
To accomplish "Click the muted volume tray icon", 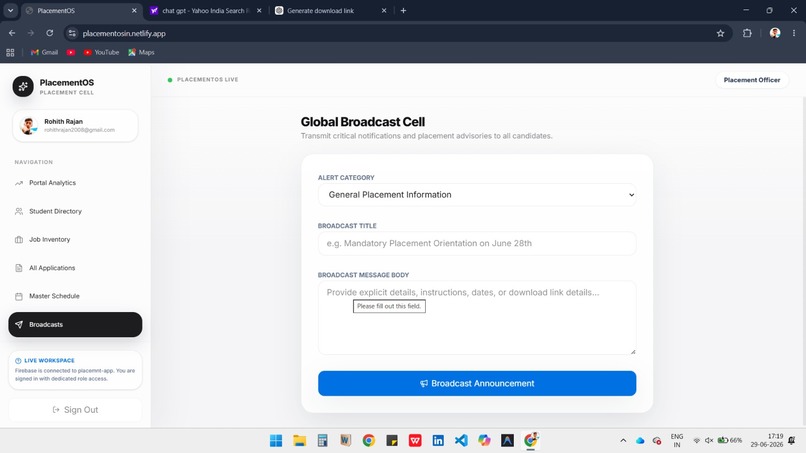I will coord(709,440).
